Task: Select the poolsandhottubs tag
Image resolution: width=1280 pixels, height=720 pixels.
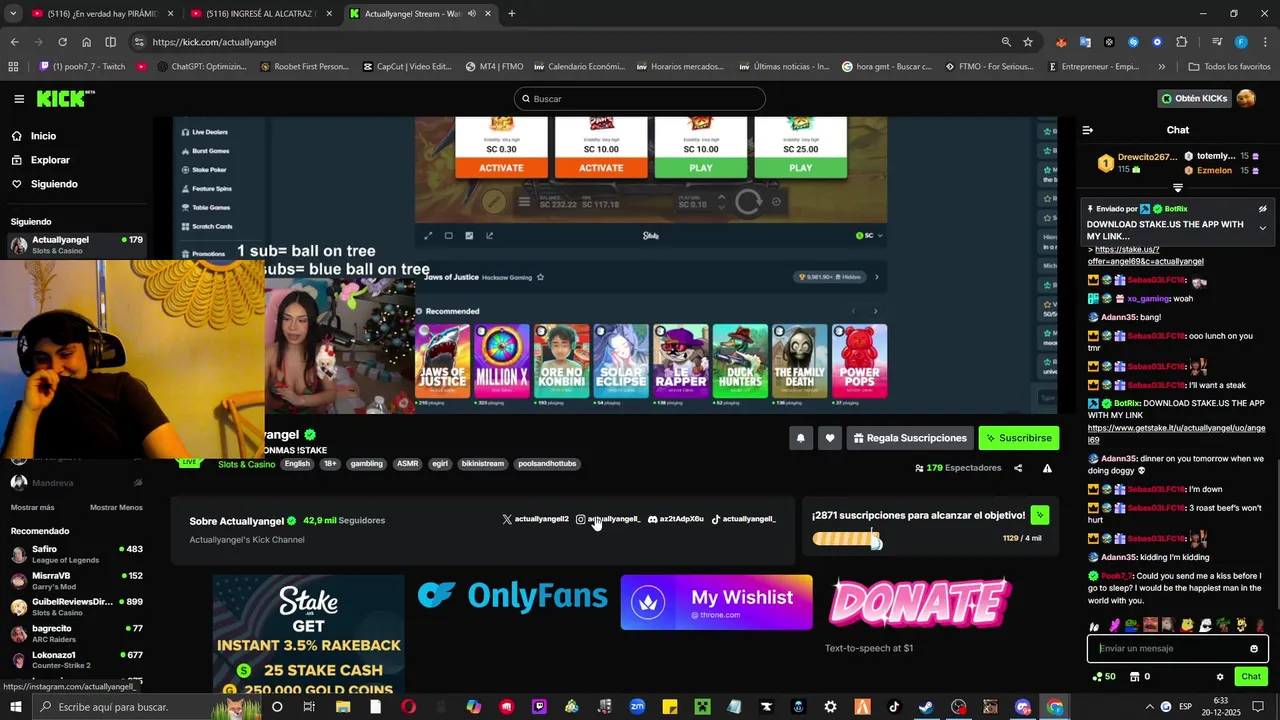Action: pos(547,464)
